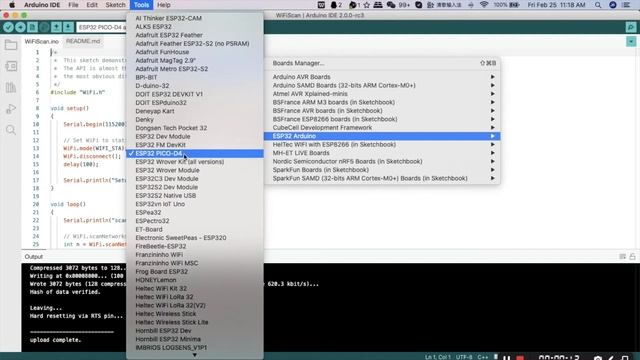Choose Hornbill ESP32 Dev board

(x=195, y=331)
